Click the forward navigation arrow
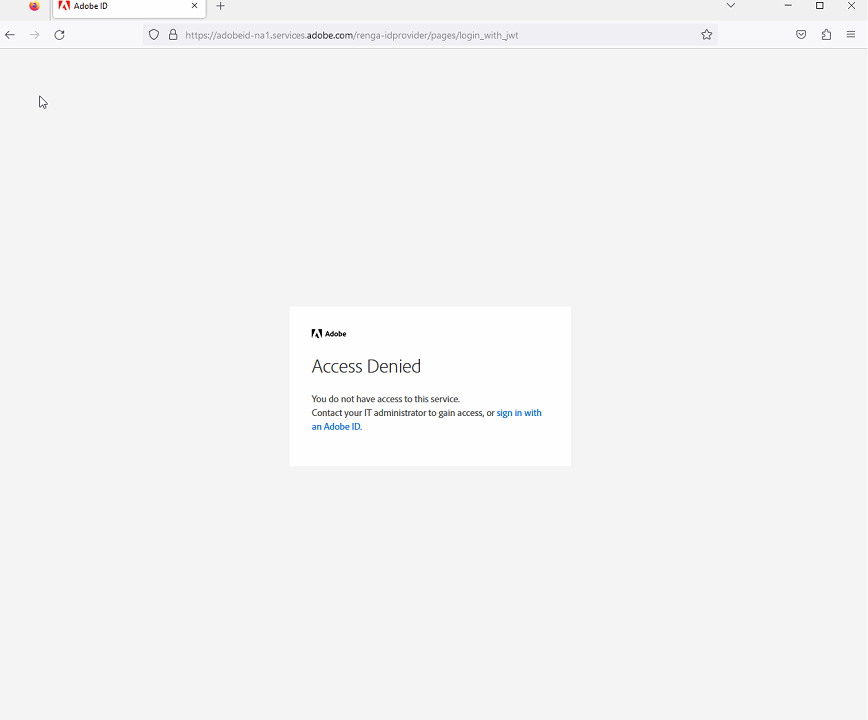Screen dimensions: 868x720 click(x=34, y=35)
